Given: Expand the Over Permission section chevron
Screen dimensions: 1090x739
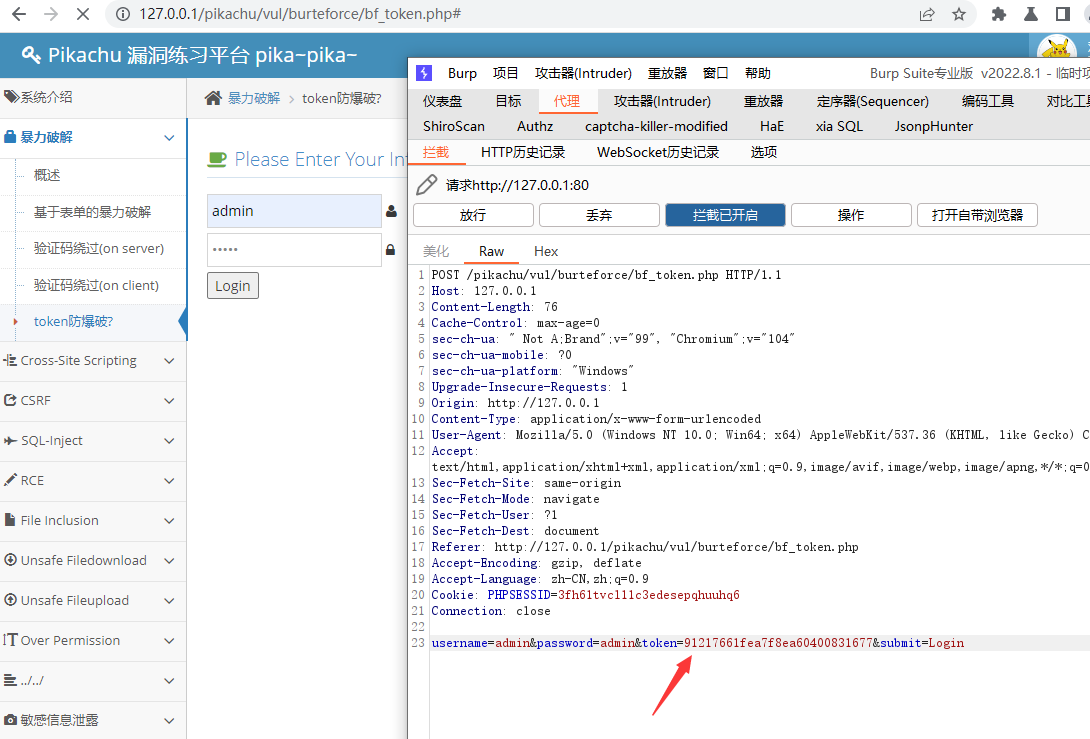Looking at the screenshot, I should point(169,641).
